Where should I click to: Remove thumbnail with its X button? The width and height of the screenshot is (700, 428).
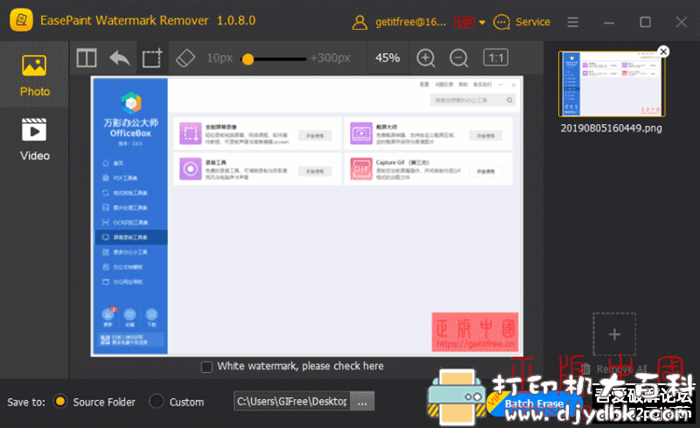click(664, 51)
